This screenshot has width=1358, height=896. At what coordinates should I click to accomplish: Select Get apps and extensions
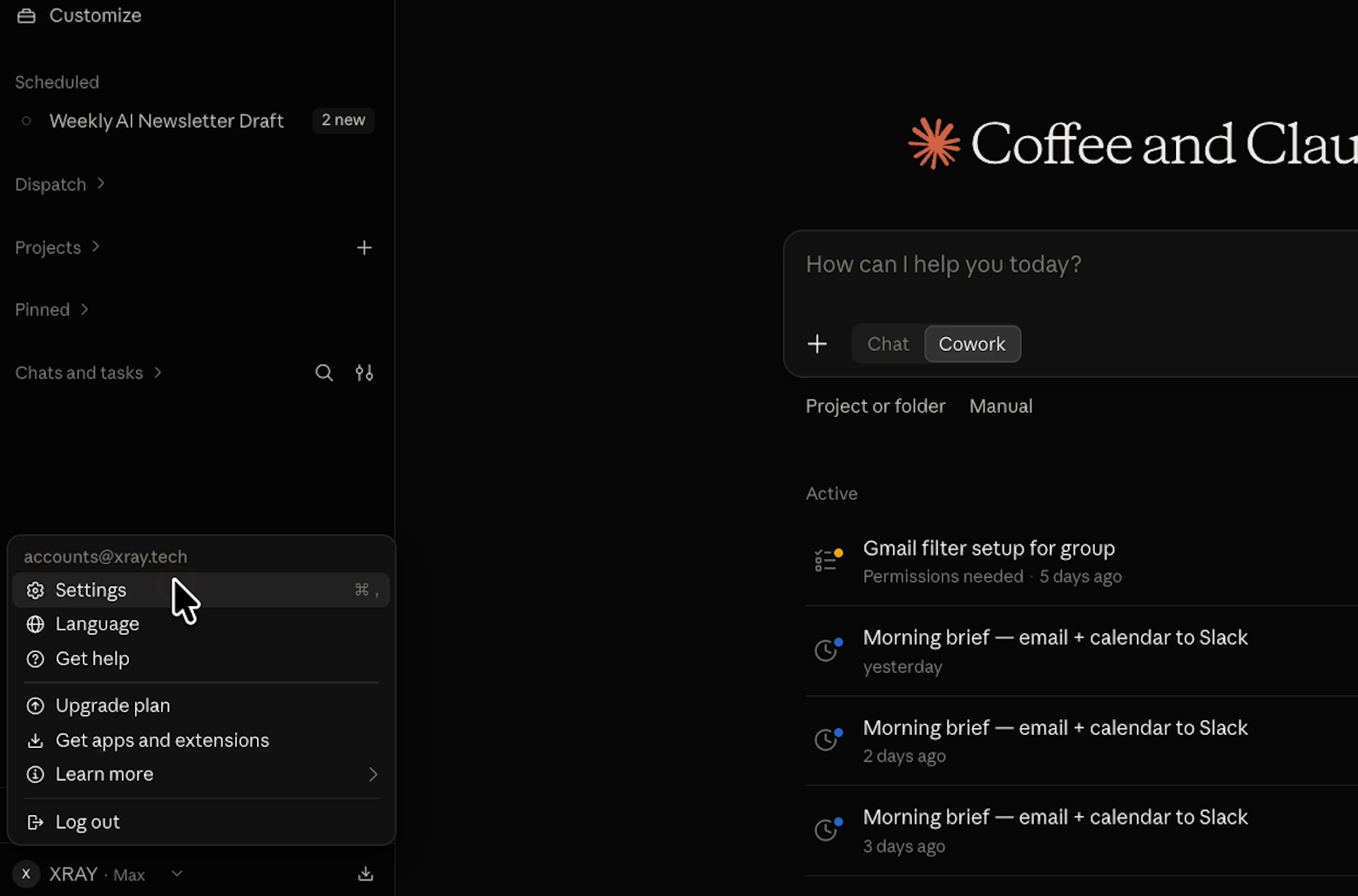click(x=201, y=741)
